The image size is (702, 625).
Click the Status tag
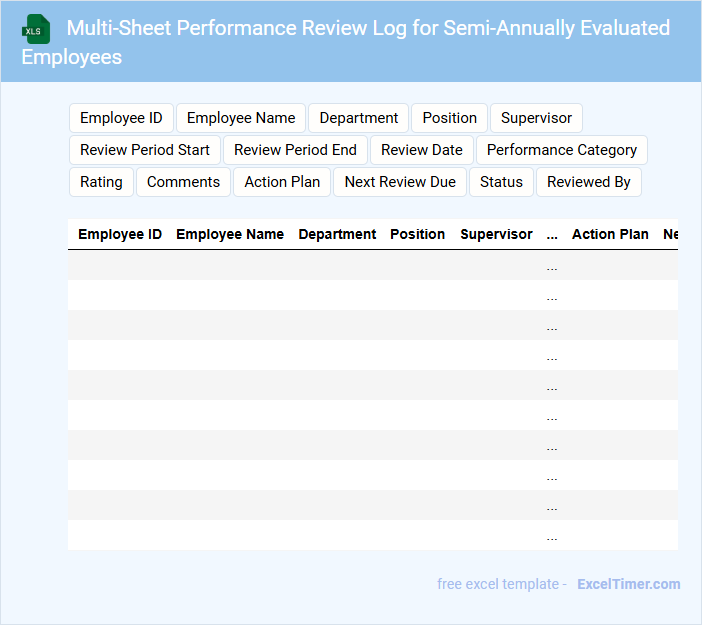click(x=501, y=182)
